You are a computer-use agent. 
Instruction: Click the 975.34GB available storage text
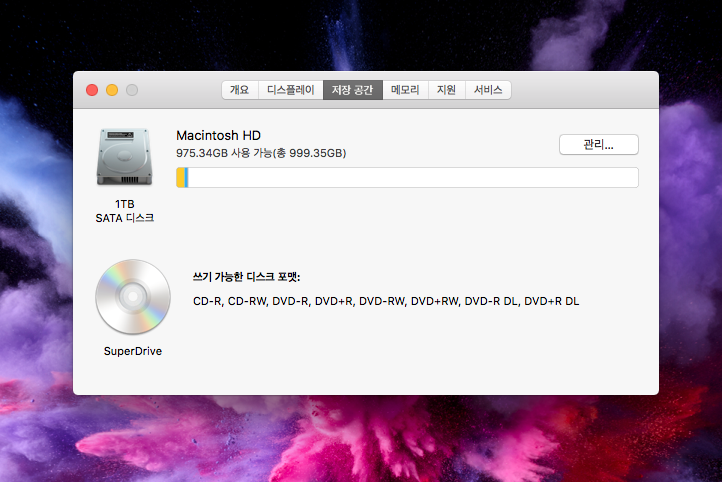click(261, 153)
